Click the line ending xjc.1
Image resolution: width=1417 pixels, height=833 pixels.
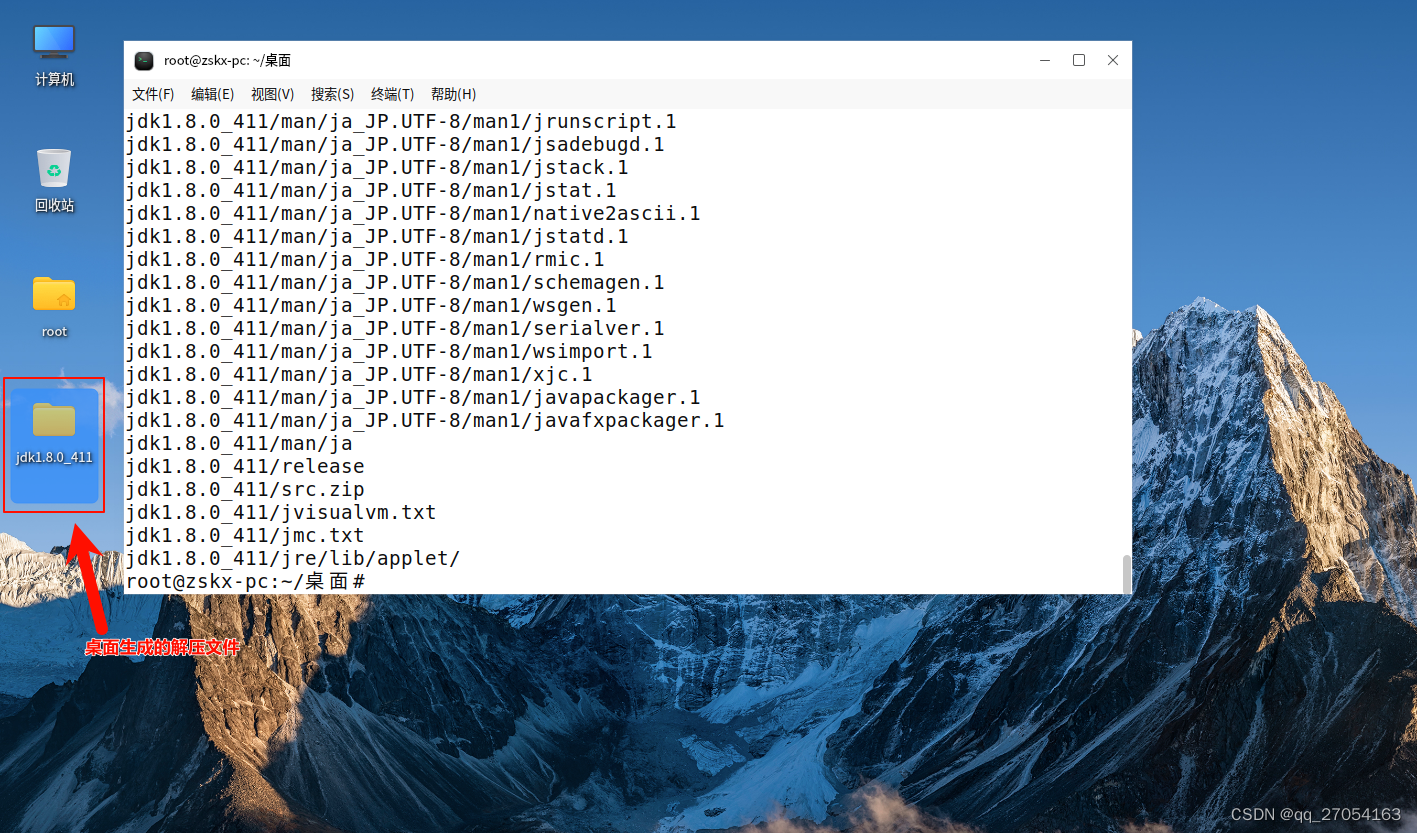click(x=359, y=374)
